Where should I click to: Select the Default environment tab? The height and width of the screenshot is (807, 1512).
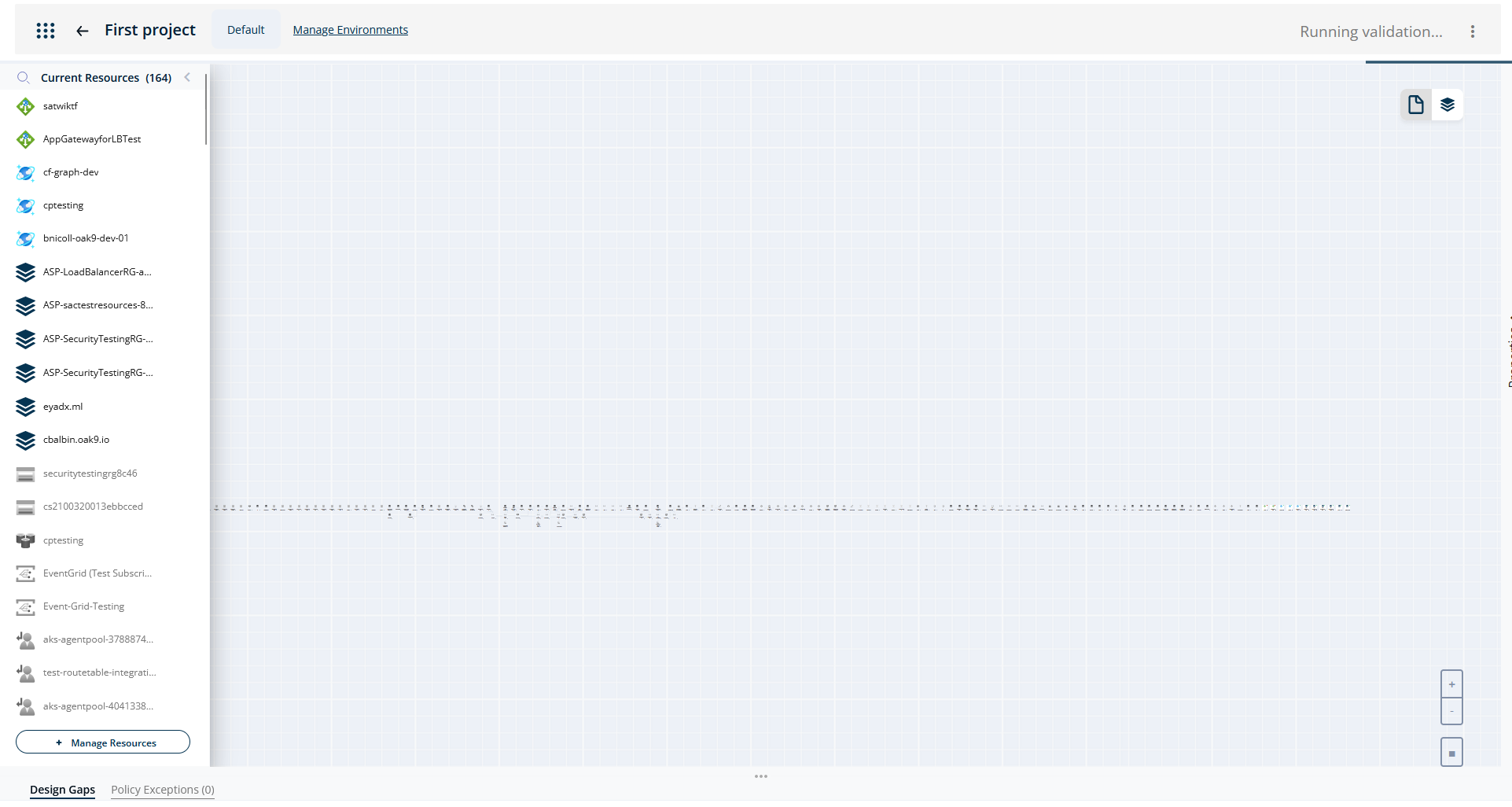[x=246, y=30]
